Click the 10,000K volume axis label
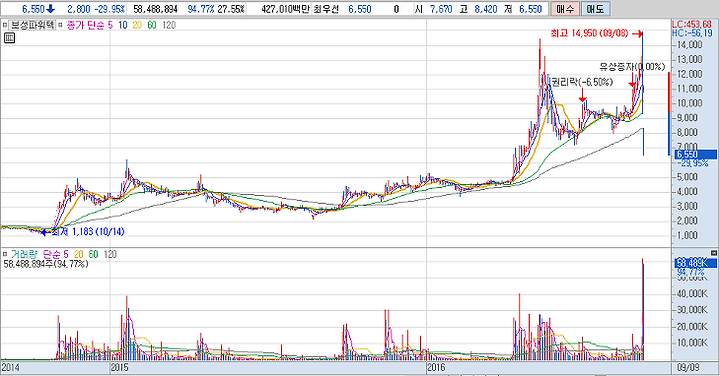Viewport: 720px width, 376px height. pyautogui.click(x=692, y=343)
